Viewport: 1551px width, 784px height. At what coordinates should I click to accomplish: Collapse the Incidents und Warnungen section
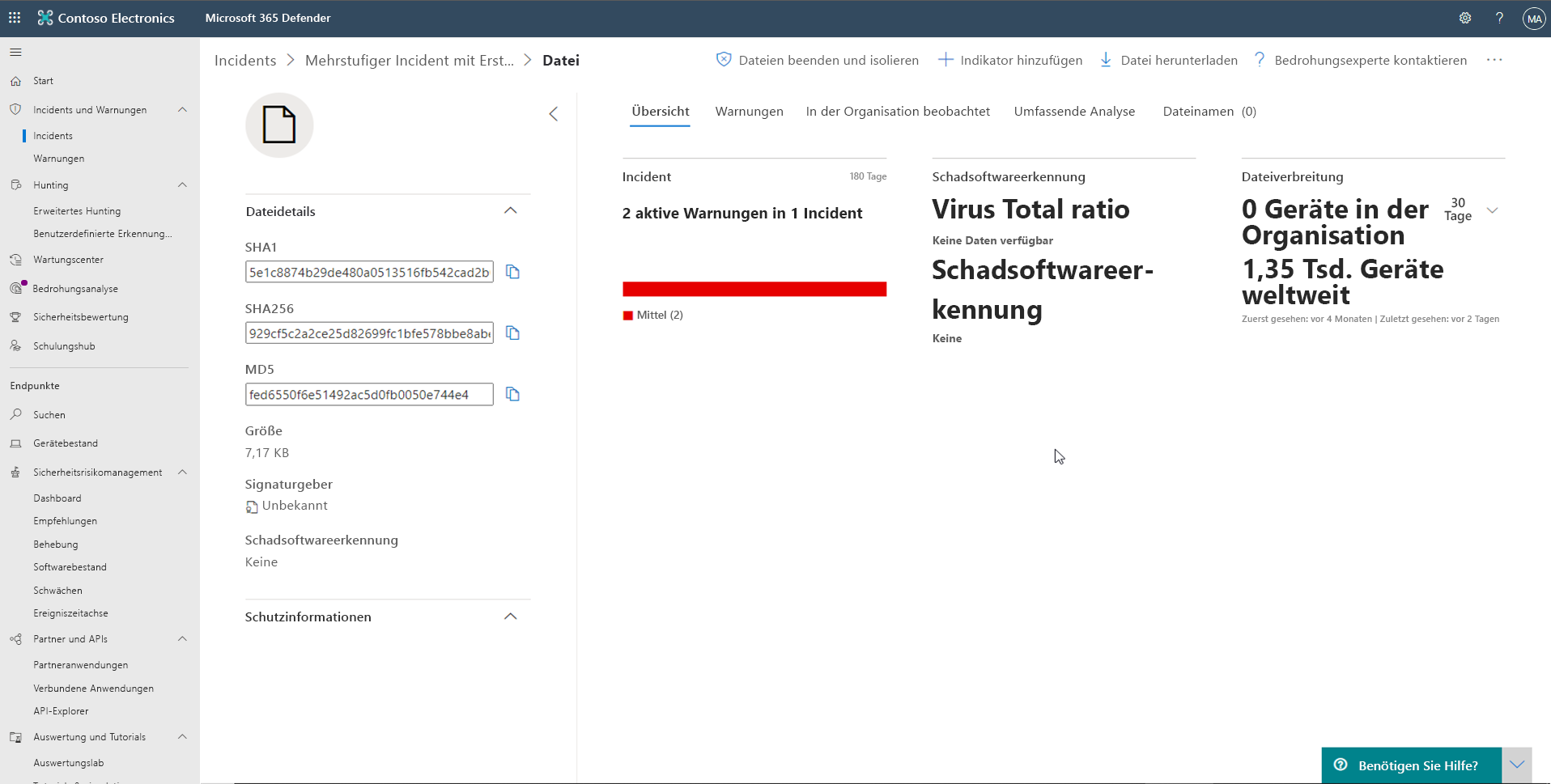click(182, 109)
